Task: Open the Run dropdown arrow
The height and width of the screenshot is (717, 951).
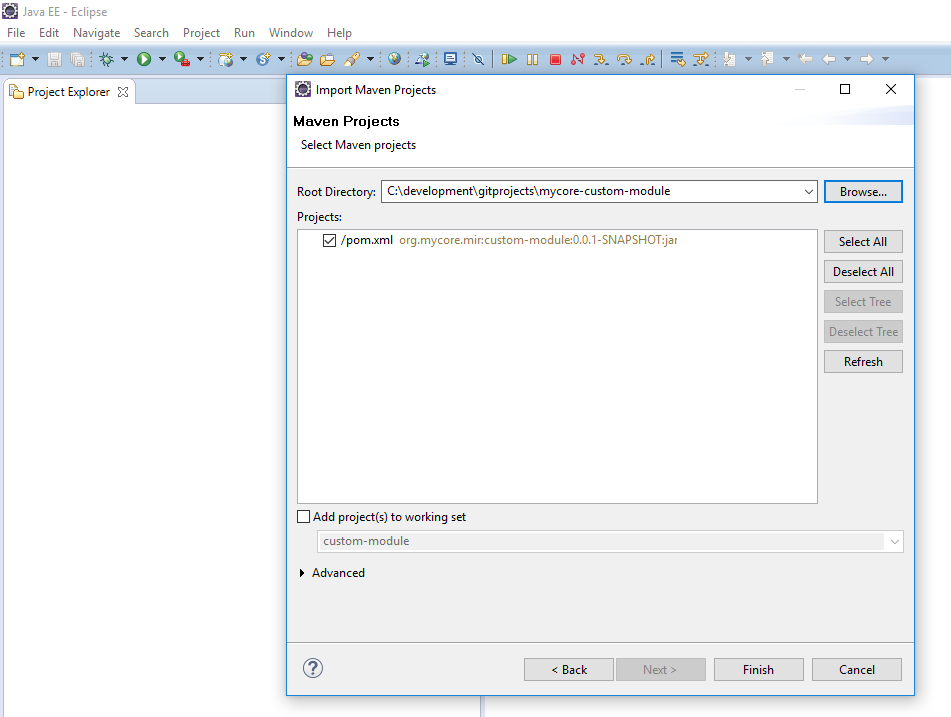Action: tap(162, 59)
